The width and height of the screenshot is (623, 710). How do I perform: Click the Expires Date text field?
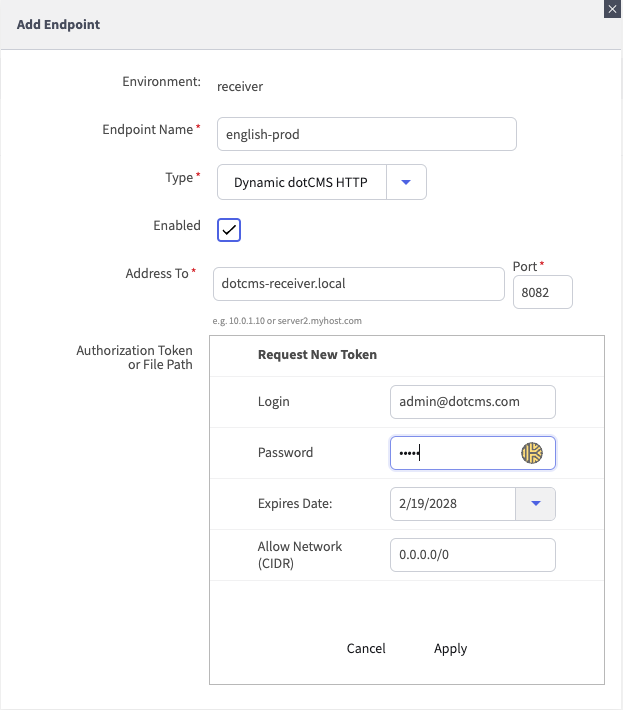452,504
